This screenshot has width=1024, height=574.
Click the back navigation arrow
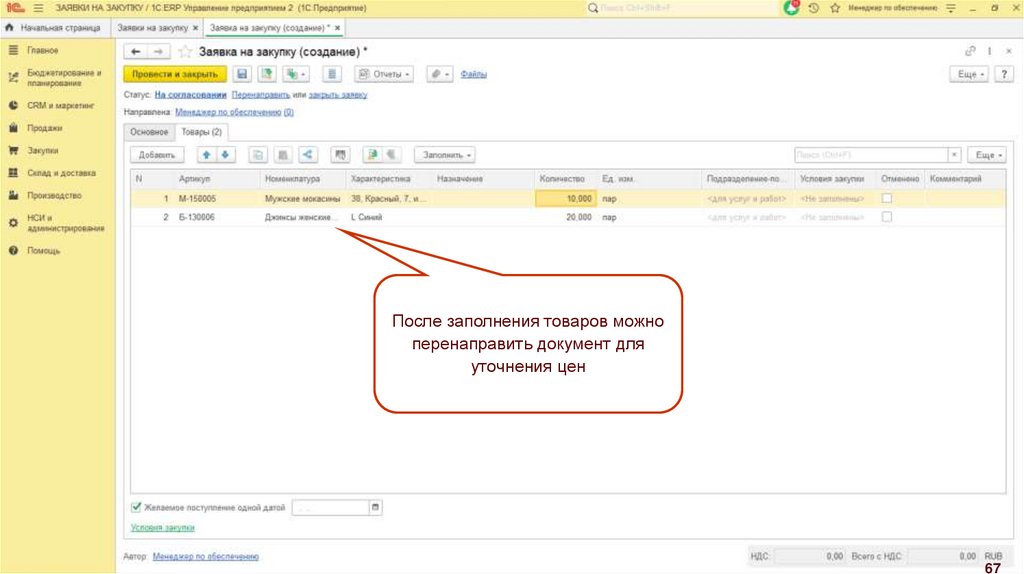(x=136, y=51)
